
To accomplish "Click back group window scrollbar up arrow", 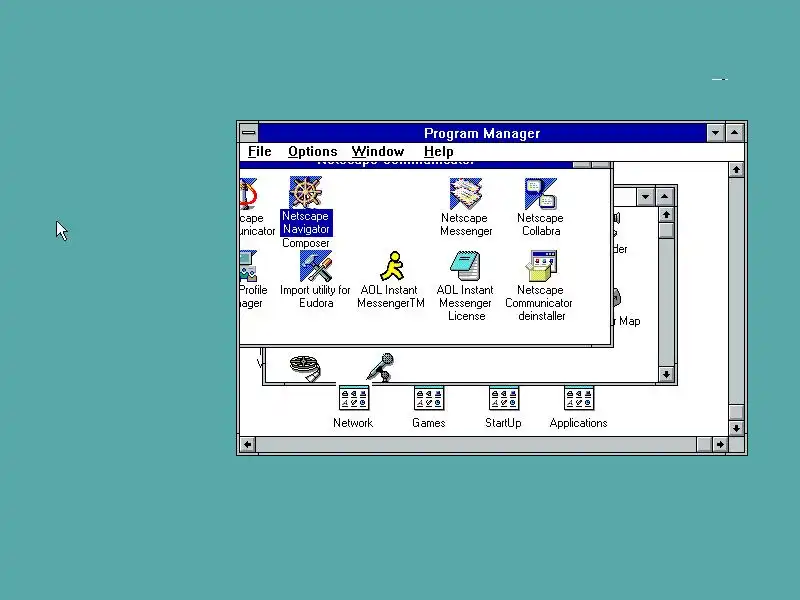I will [x=666, y=215].
